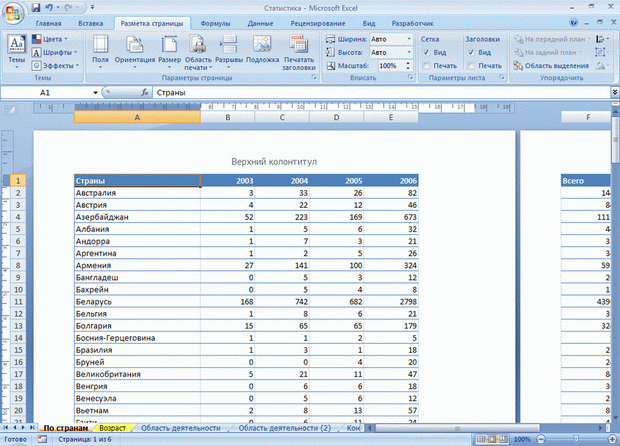Click the Верхний колонтитул header area
620x446 pixels.
274,159
